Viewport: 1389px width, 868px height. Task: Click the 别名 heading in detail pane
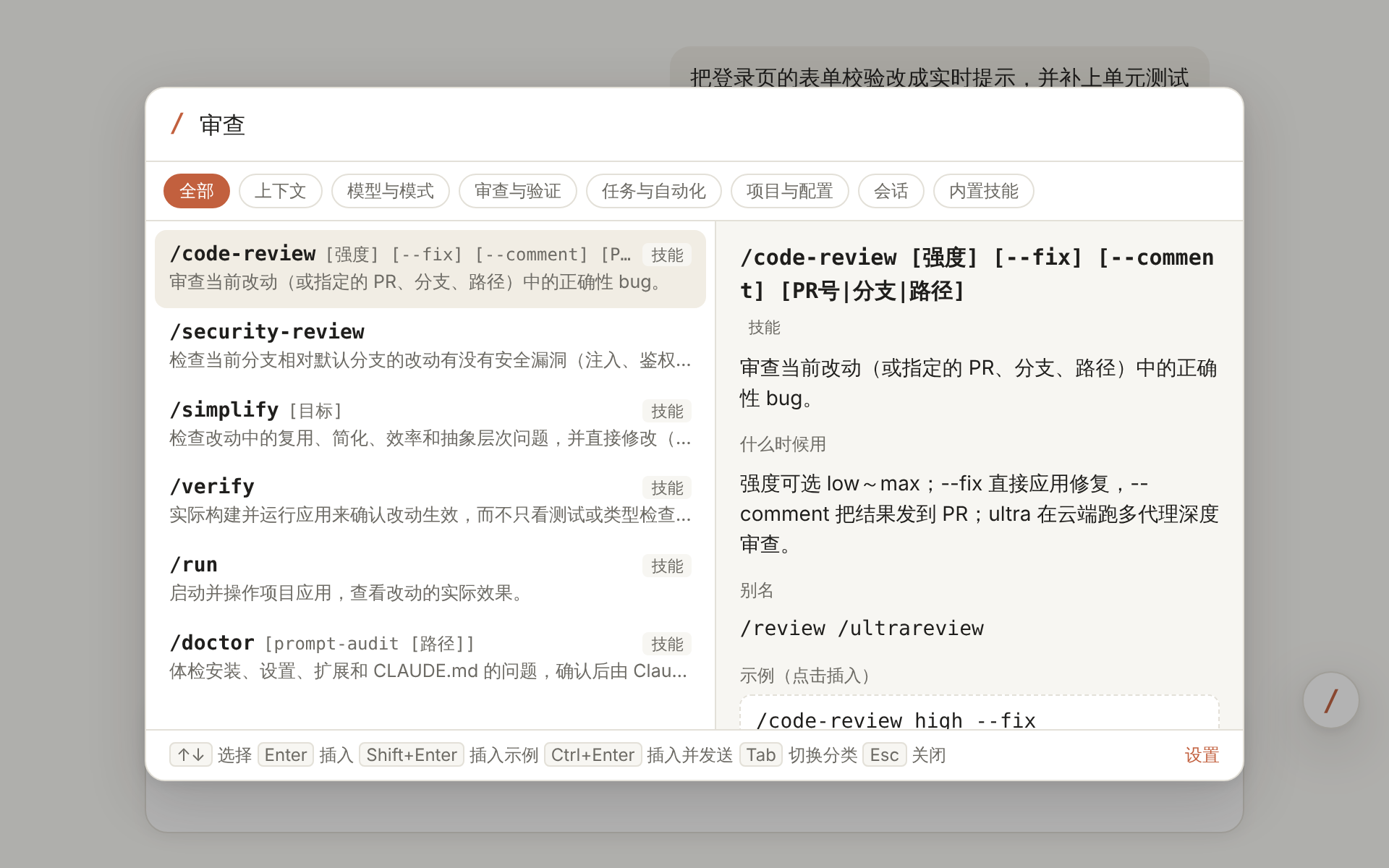[757, 590]
